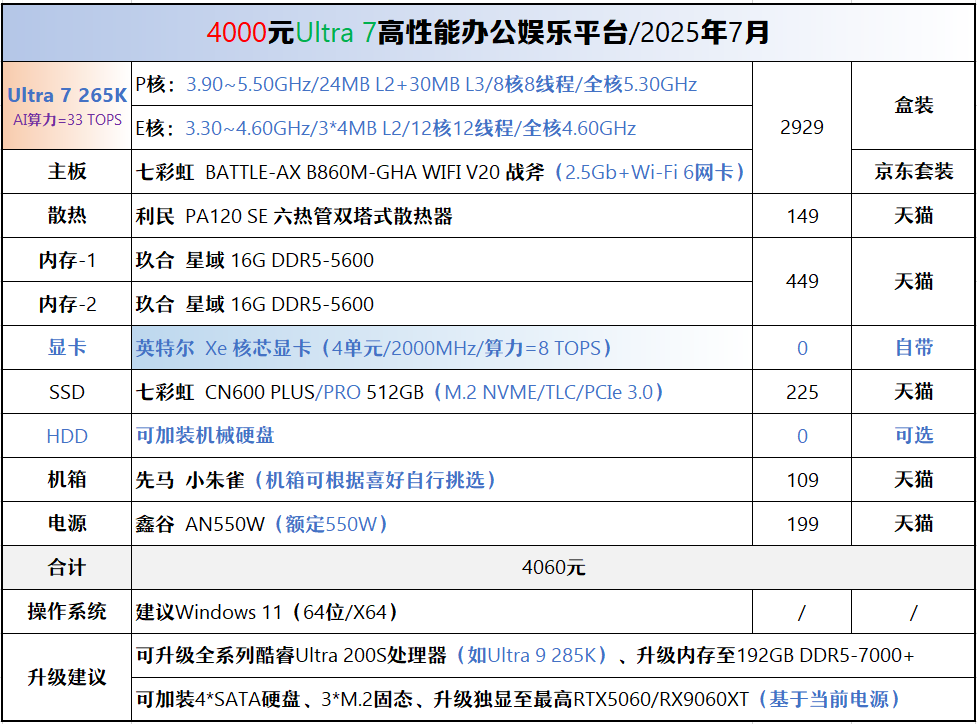Click "天猫" in the 散热 row
This screenshot has height=724, width=977.
(913, 216)
